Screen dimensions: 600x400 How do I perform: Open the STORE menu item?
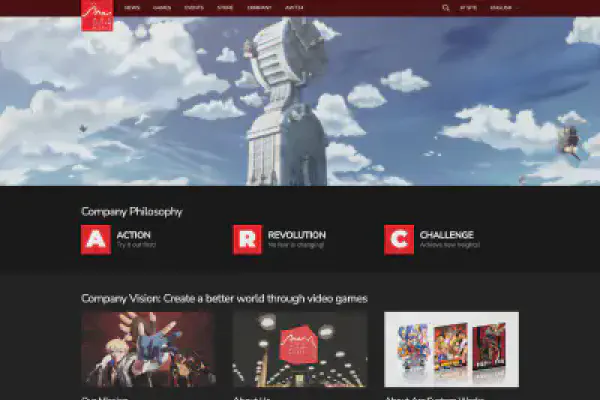pos(225,8)
